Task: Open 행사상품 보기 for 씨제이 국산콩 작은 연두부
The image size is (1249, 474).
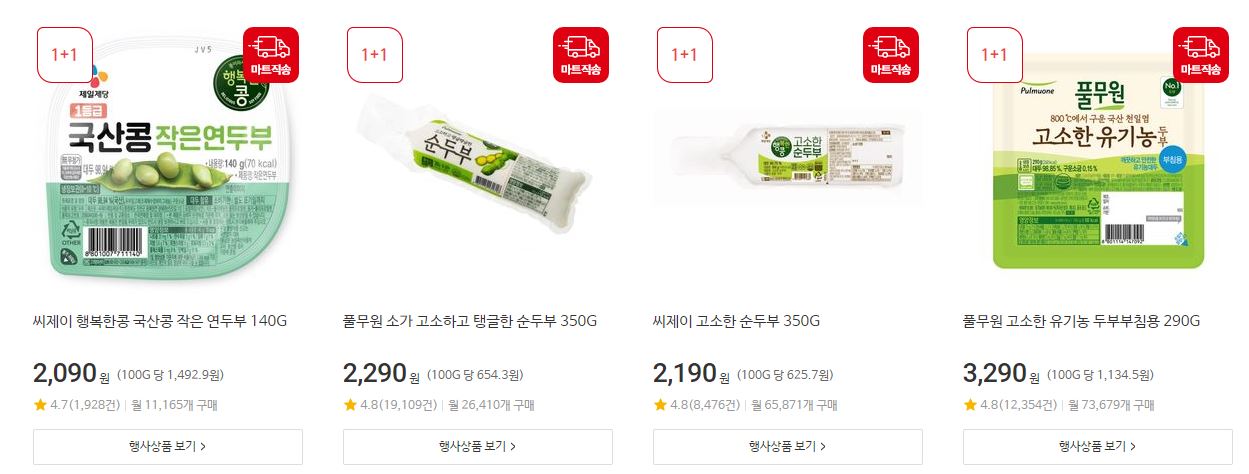Action: [x=168, y=446]
